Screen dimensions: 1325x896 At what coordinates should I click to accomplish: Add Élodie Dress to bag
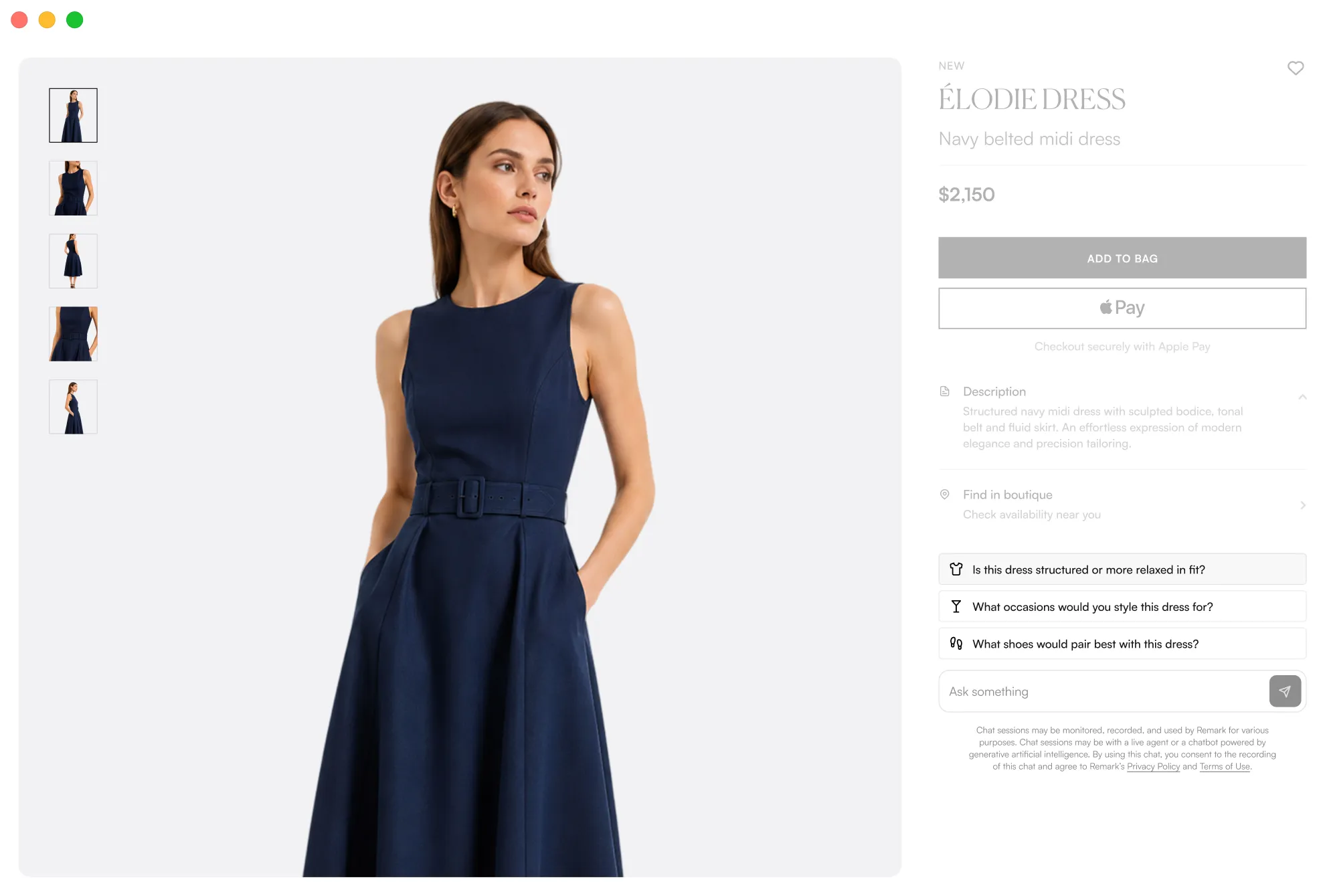[1122, 258]
